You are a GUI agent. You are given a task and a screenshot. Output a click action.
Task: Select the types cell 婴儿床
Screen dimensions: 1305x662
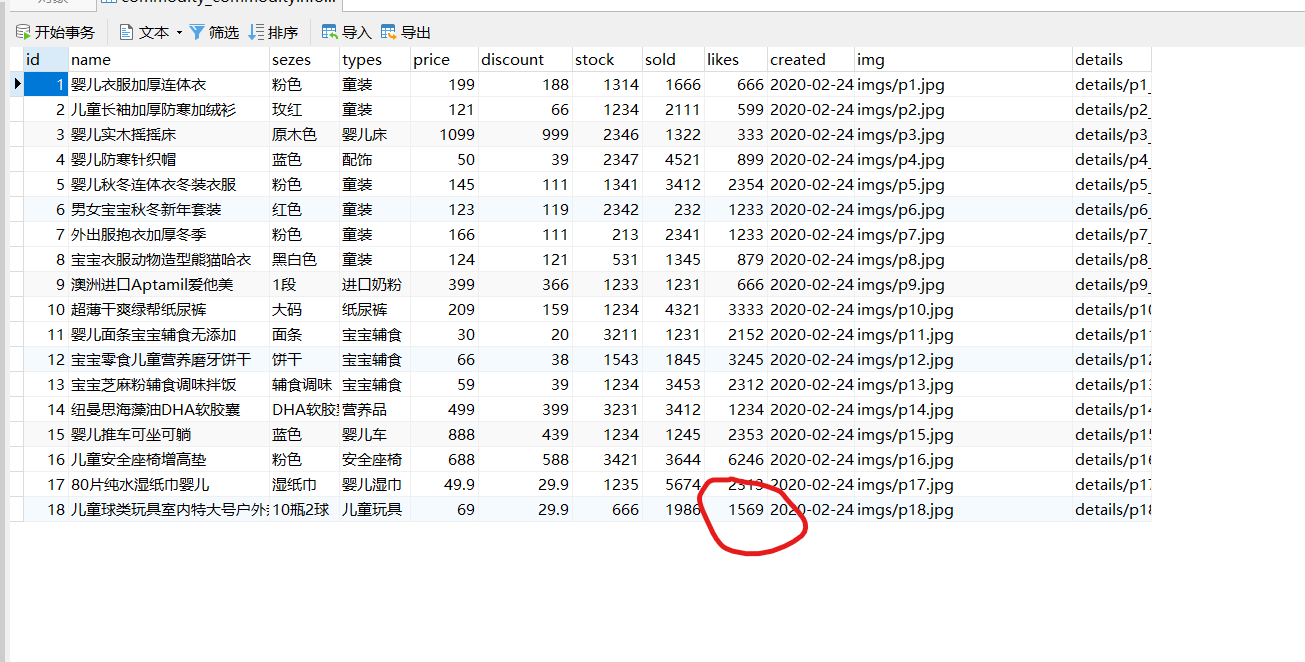[x=374, y=135]
